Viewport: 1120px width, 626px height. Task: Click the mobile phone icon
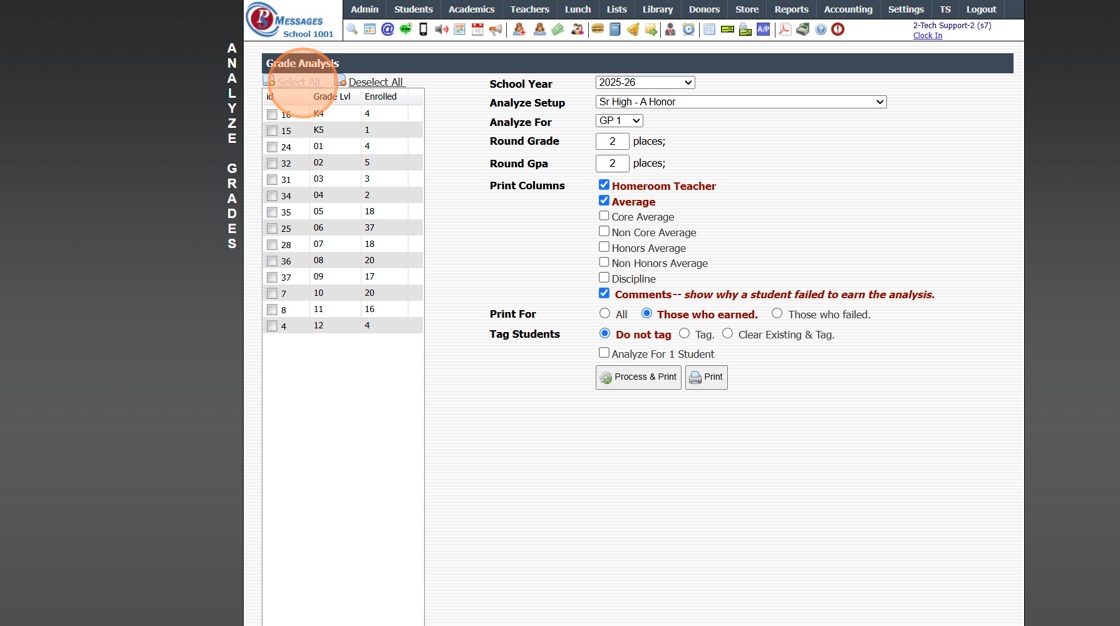423,29
